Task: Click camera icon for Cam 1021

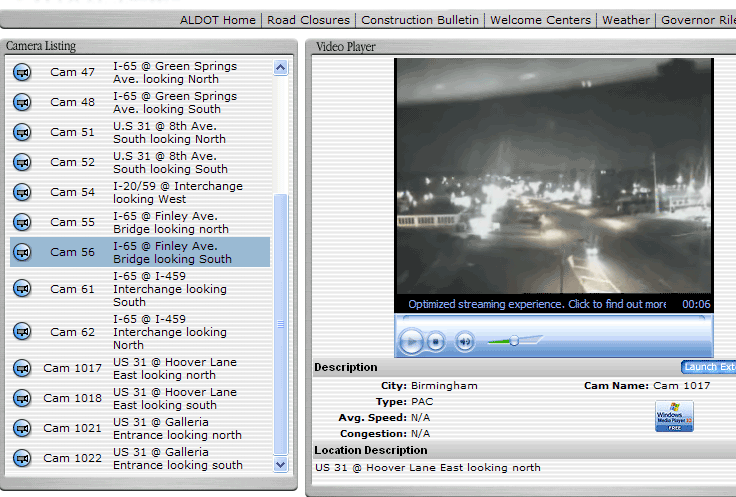Action: [22, 428]
